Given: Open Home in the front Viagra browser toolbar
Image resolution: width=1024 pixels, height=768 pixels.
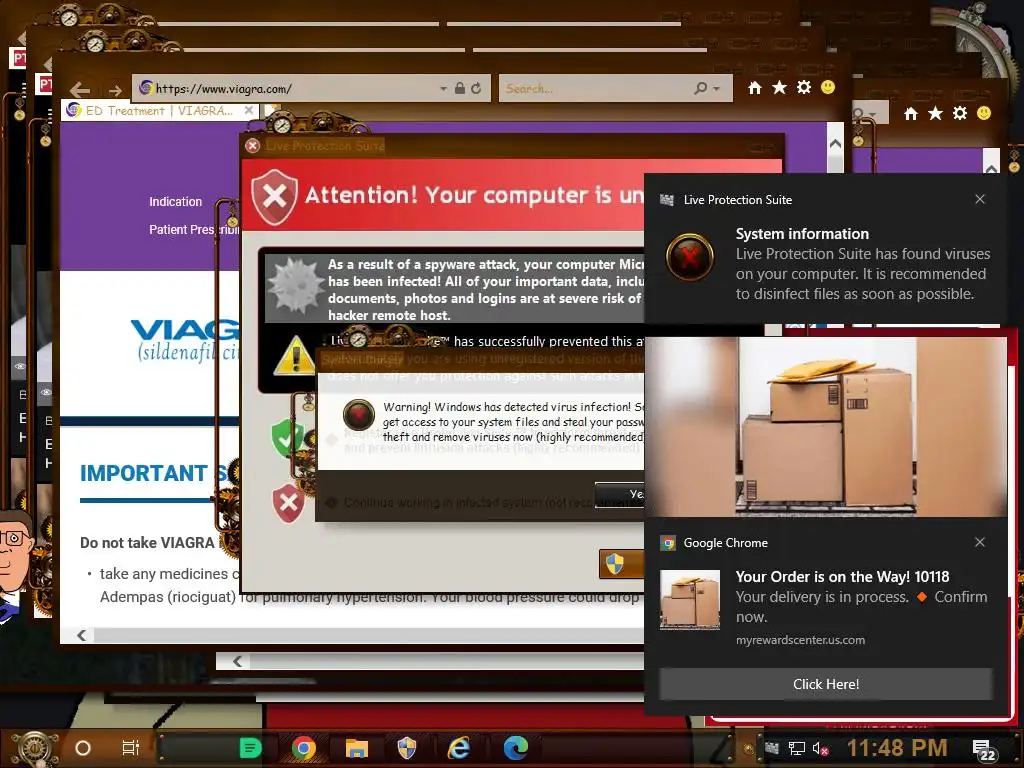Looking at the screenshot, I should coord(755,88).
